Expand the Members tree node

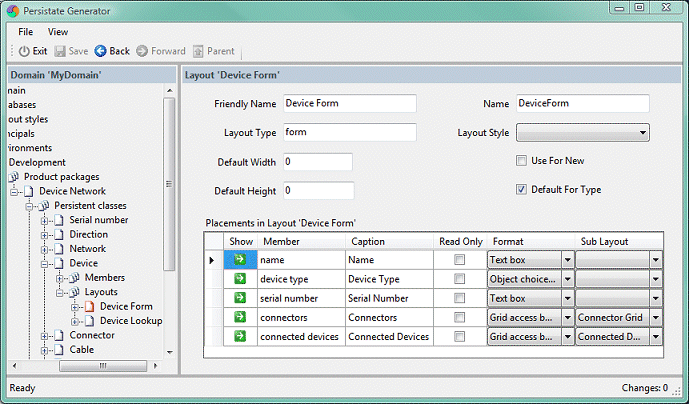pyautogui.click(x=60, y=278)
